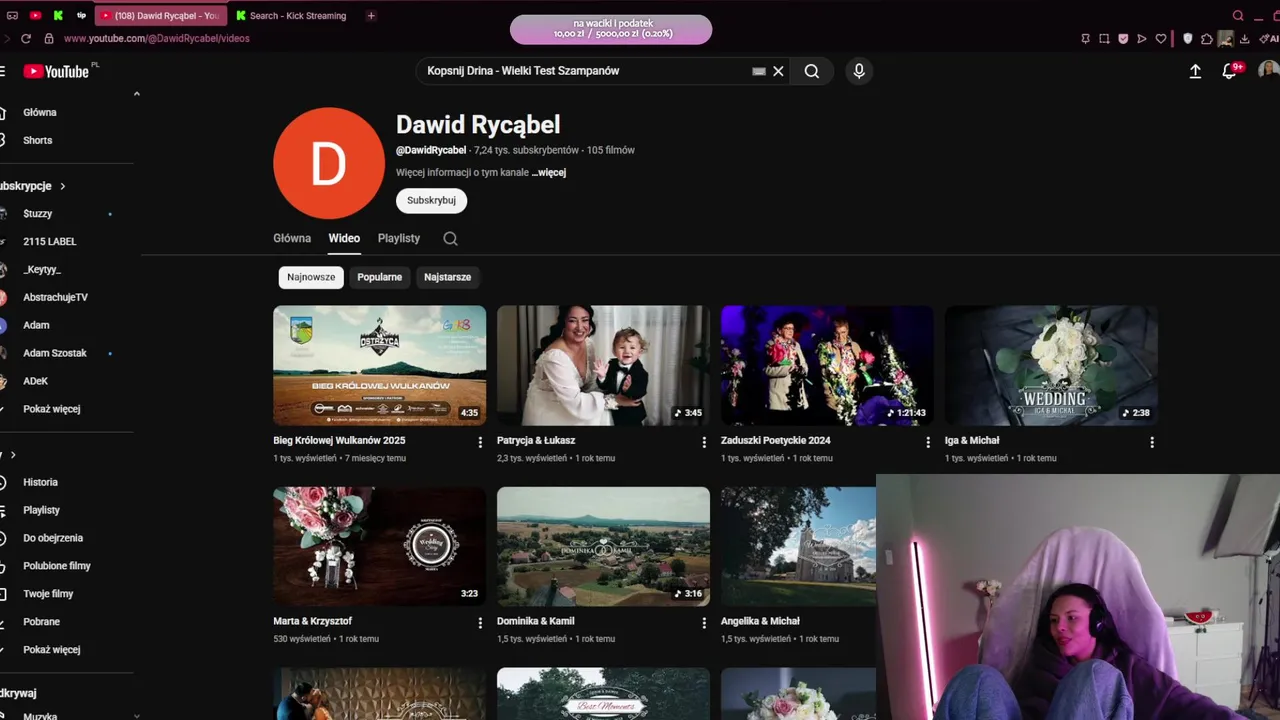This screenshot has width=1280, height=720.
Task: Open the Zaduszki Poetyckie 2024 thumbnail
Action: [827, 365]
